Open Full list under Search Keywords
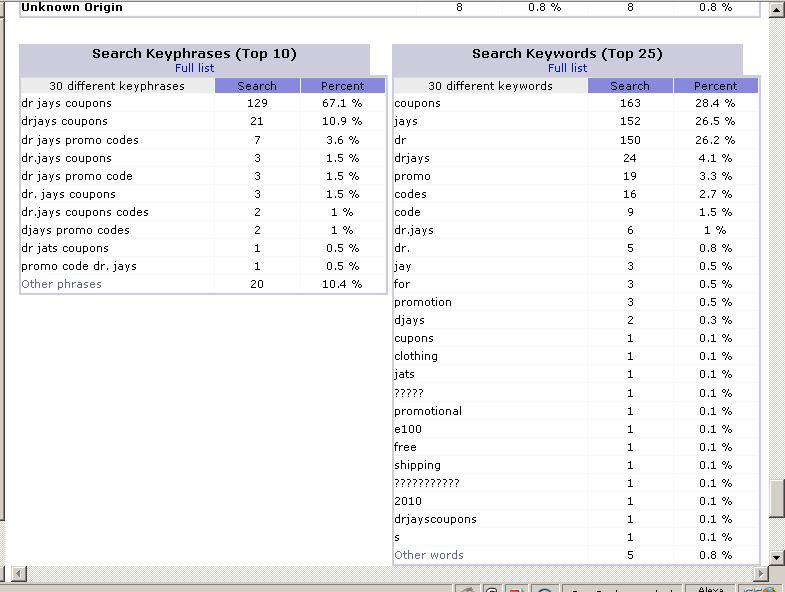This screenshot has height=592, width=785. coord(567,68)
